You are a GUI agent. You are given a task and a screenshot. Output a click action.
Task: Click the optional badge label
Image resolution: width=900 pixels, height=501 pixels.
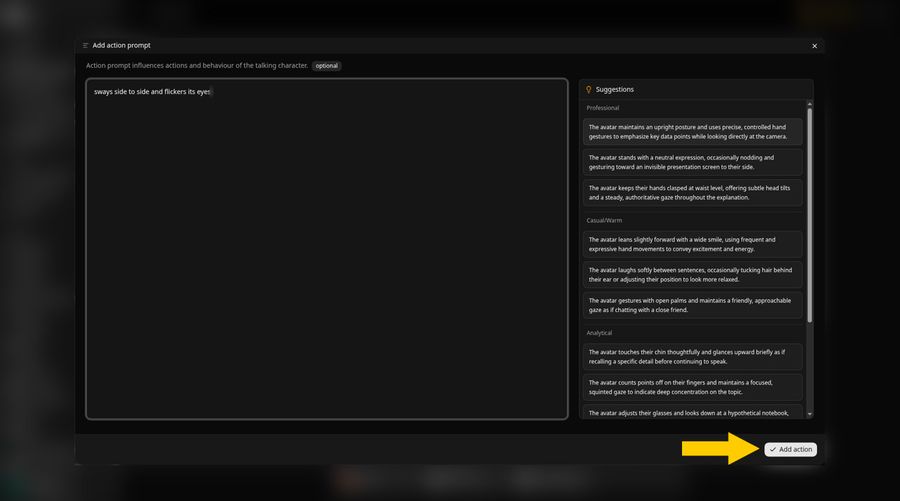click(327, 66)
